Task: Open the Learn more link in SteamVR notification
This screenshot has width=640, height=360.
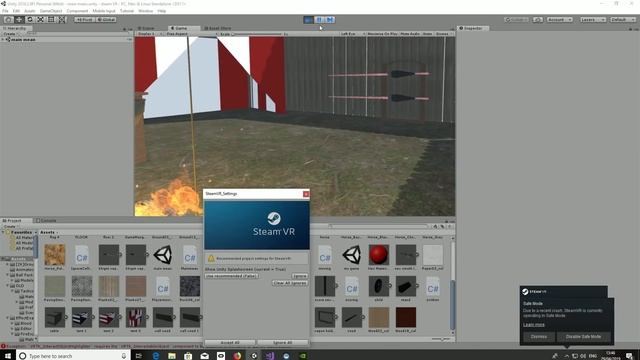Action: (x=534, y=324)
